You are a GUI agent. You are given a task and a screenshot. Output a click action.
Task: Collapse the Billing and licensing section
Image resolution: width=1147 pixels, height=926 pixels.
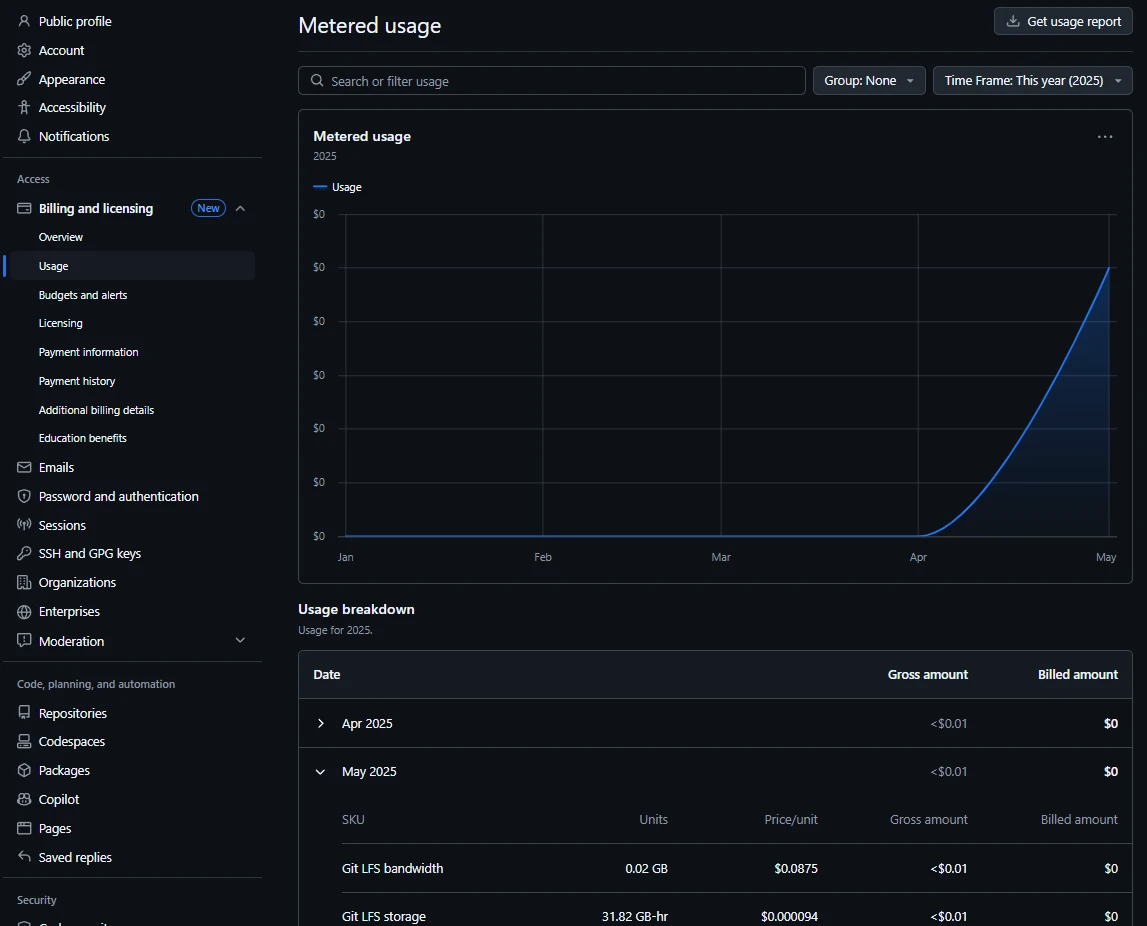[240, 208]
